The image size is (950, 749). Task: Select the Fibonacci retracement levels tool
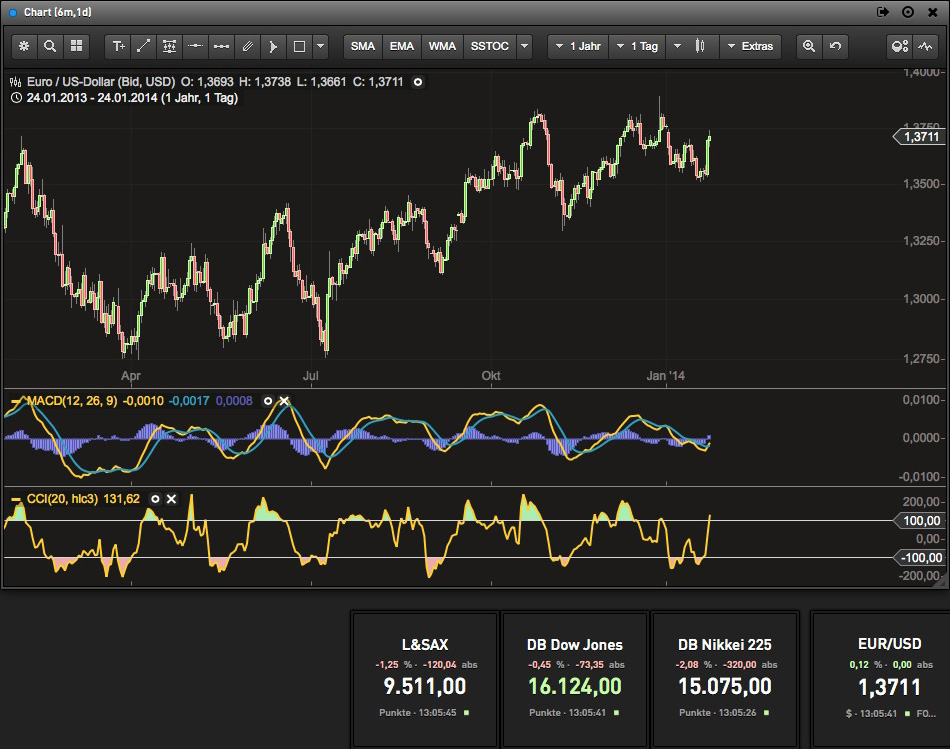click(x=170, y=46)
